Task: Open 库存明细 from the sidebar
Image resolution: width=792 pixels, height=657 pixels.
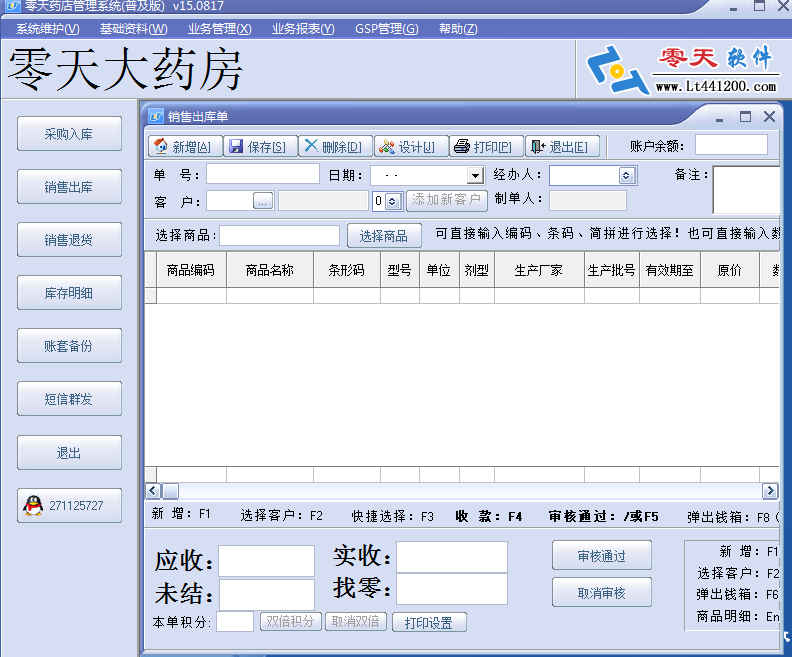Action: (x=69, y=293)
